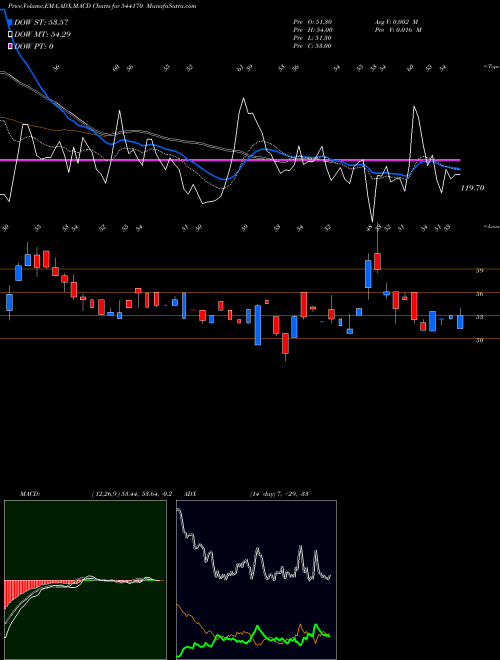The height and width of the screenshot is (660, 500).
Task: Select the Pre C: 53.00 value
Action: pos(313,46)
